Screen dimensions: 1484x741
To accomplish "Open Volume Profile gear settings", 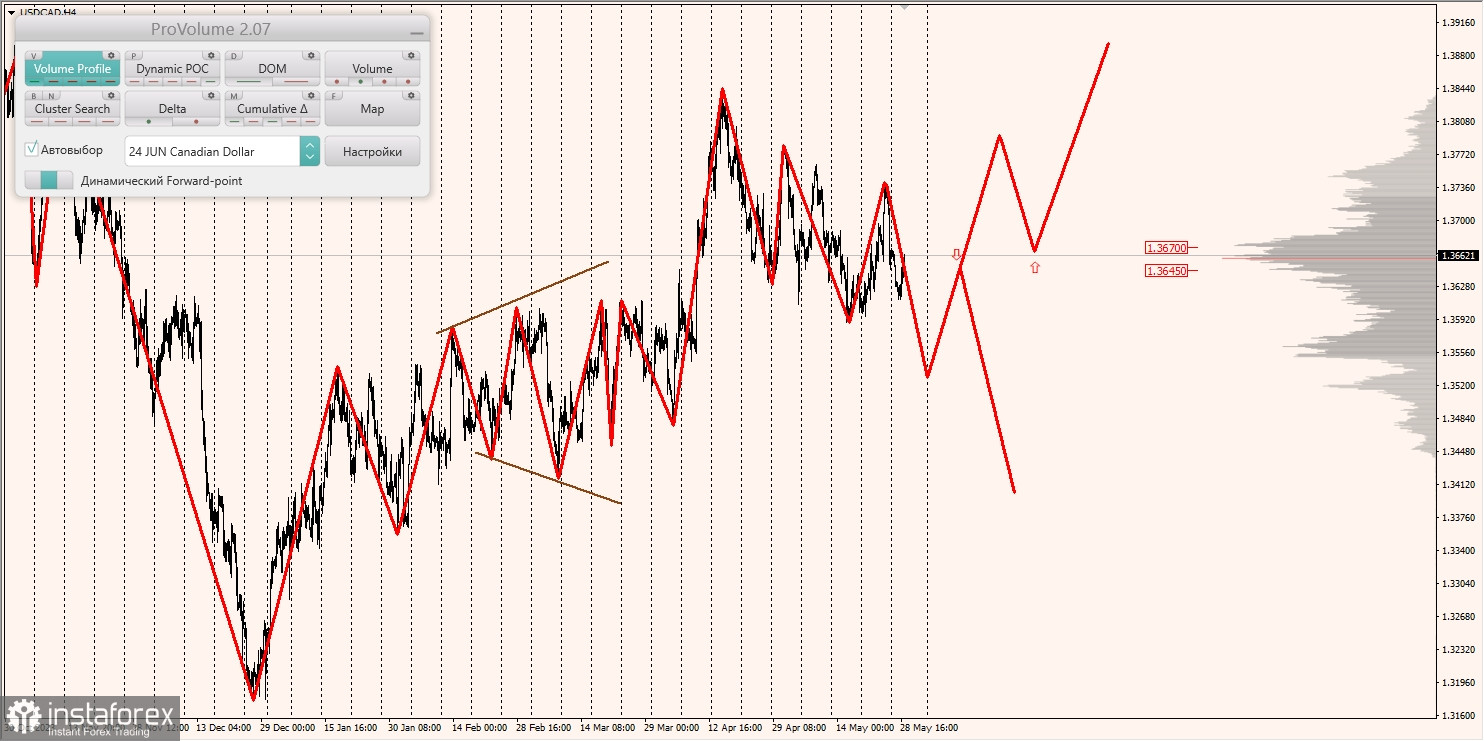I will (111, 55).
